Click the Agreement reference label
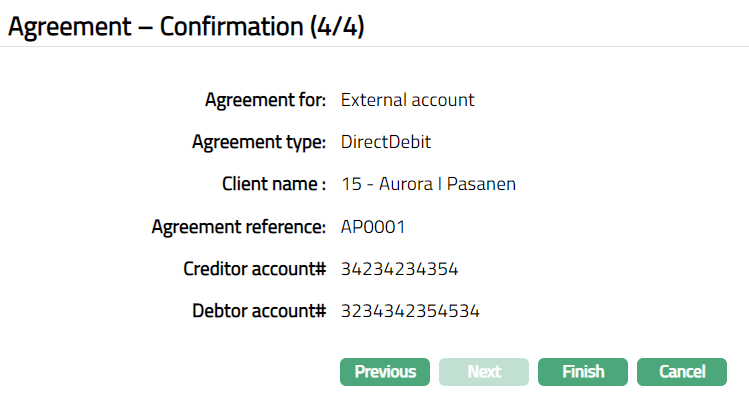Viewport: 749px width, 406px height. click(239, 227)
